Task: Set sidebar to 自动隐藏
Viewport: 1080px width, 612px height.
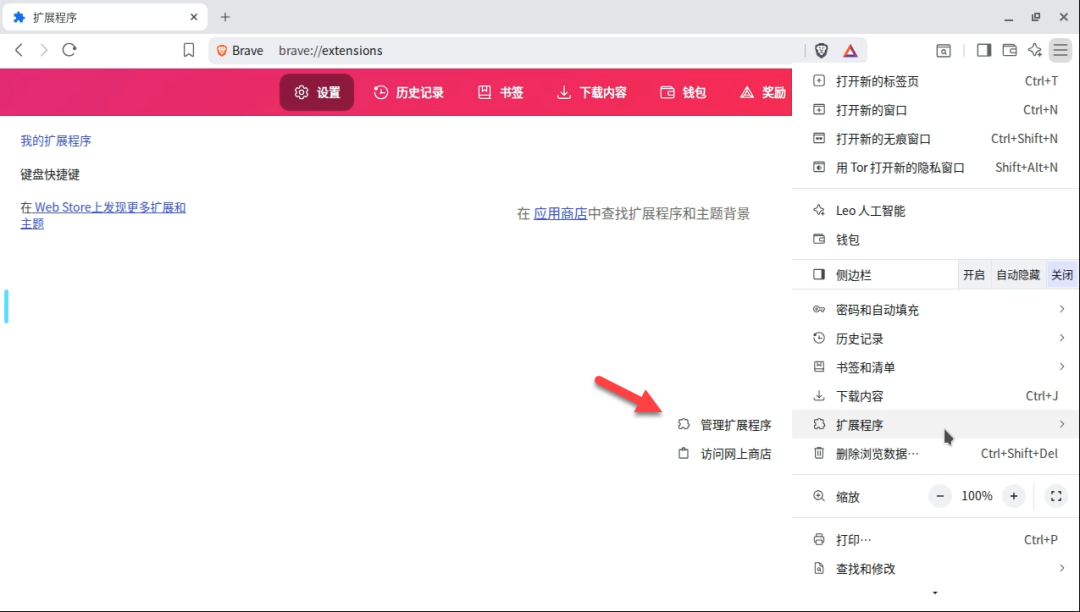Action: [1018, 275]
